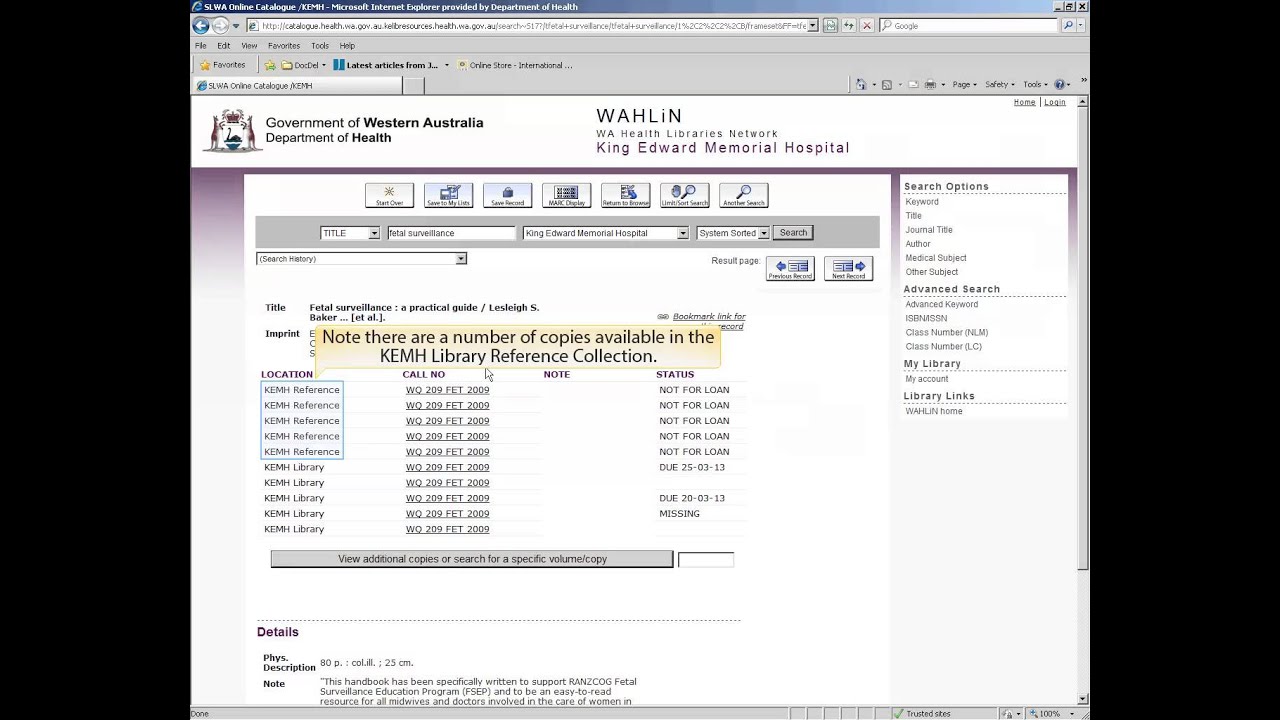The image size is (1280, 720).
Task: Open the command bar Tools dropdown
Action: tap(1035, 85)
